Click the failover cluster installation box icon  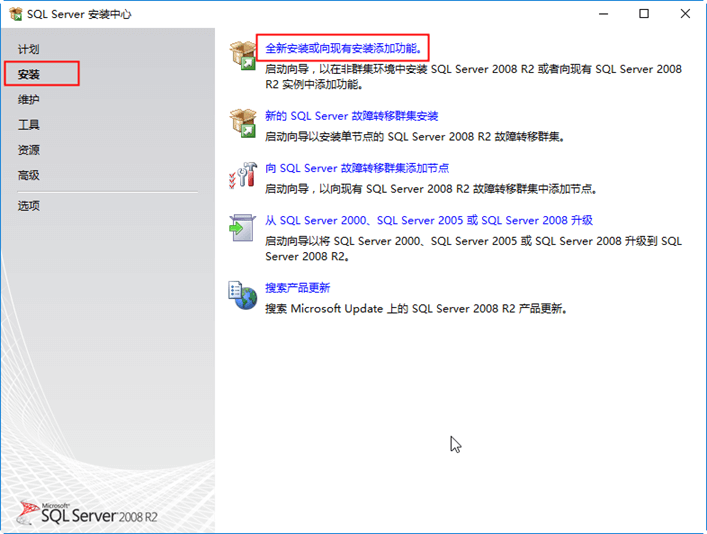click(243, 123)
